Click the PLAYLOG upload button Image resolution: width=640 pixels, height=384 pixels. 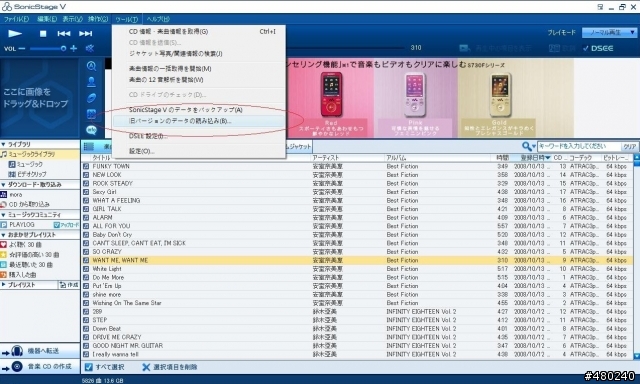66,225
